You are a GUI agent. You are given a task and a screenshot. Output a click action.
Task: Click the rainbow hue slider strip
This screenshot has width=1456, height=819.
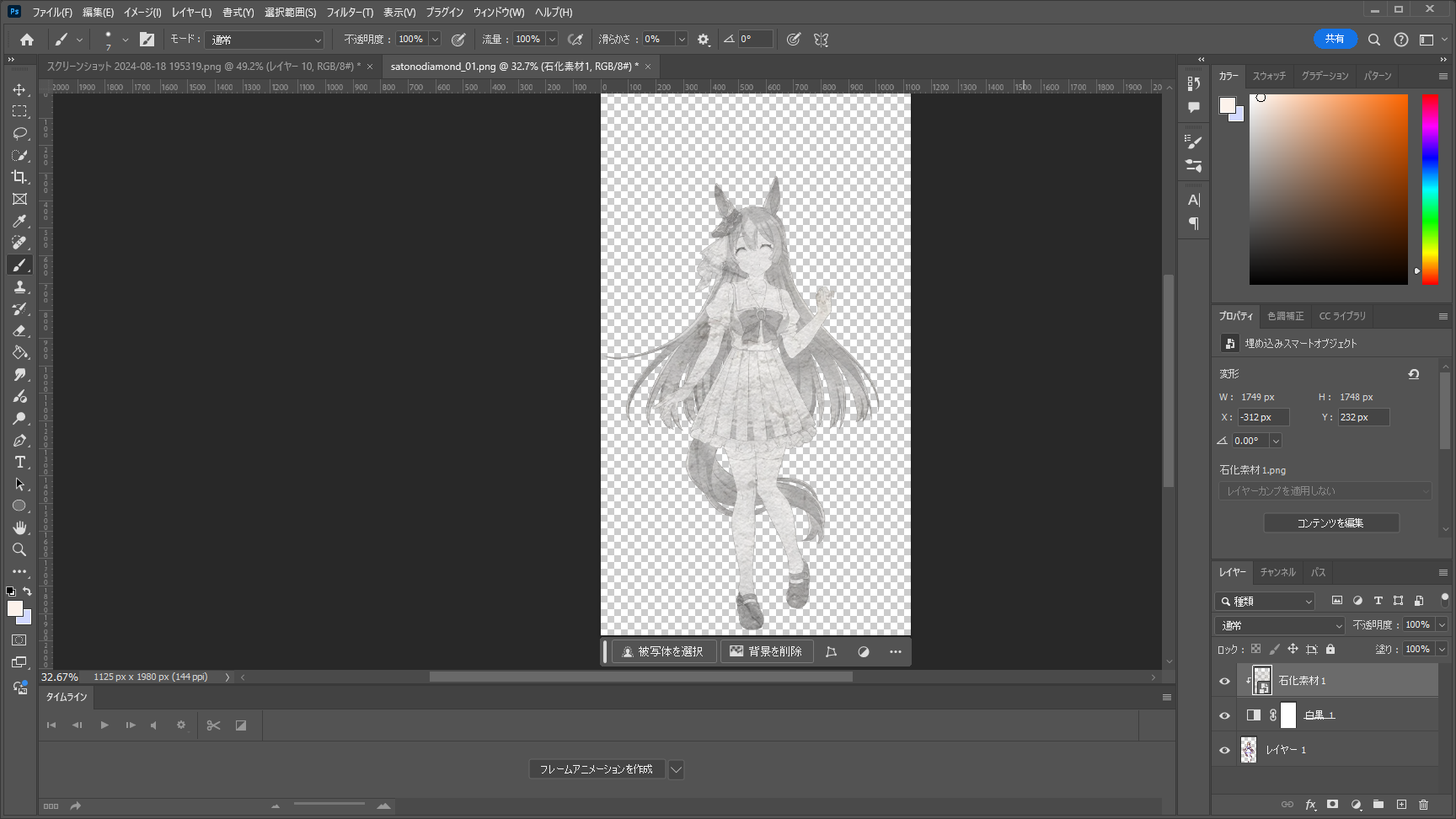1430,189
